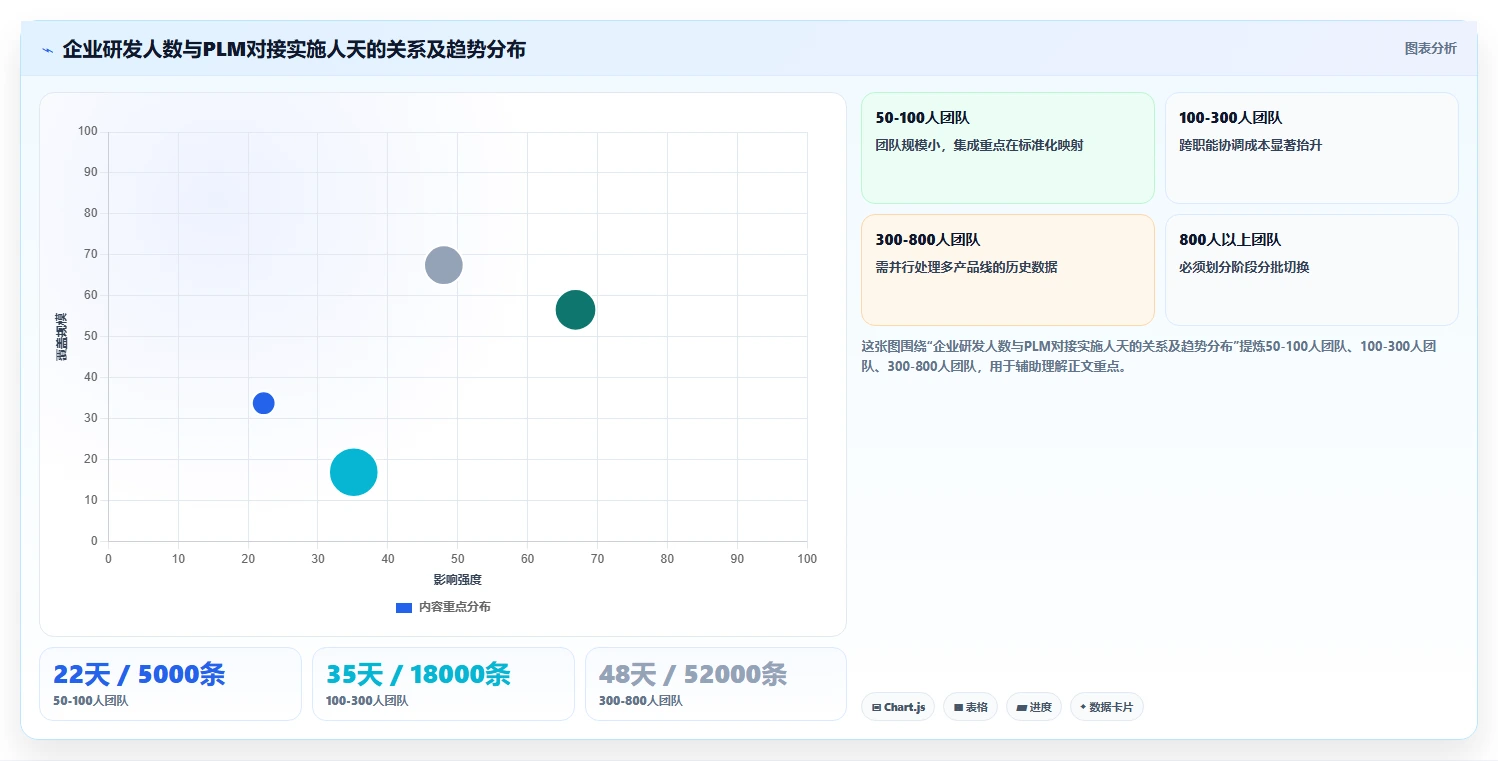Open the 300-800人团队 orange card
This screenshot has width=1498, height=761.
coord(1007,270)
